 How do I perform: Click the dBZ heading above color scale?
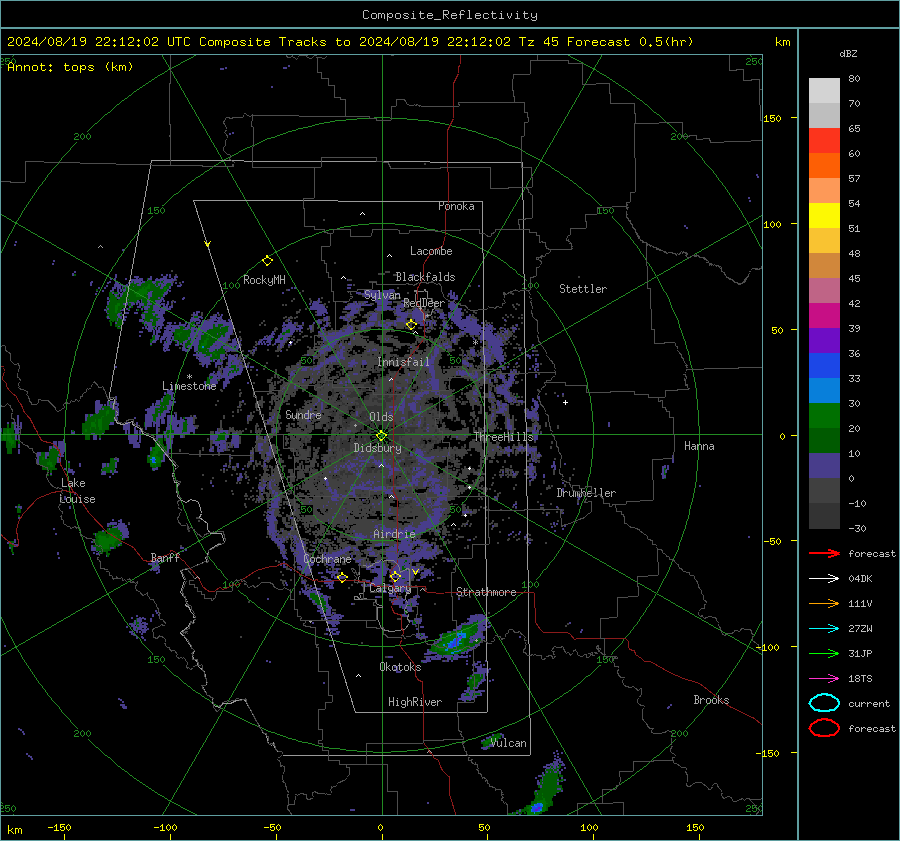click(x=848, y=53)
